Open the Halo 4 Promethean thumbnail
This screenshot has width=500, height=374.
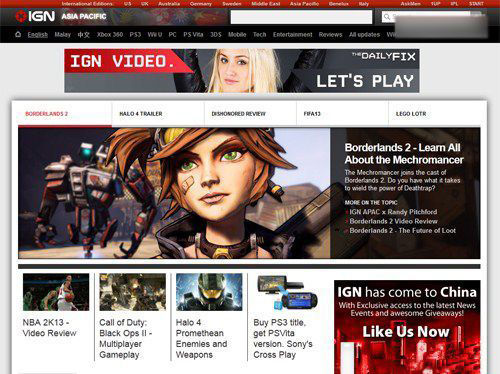click(209, 292)
